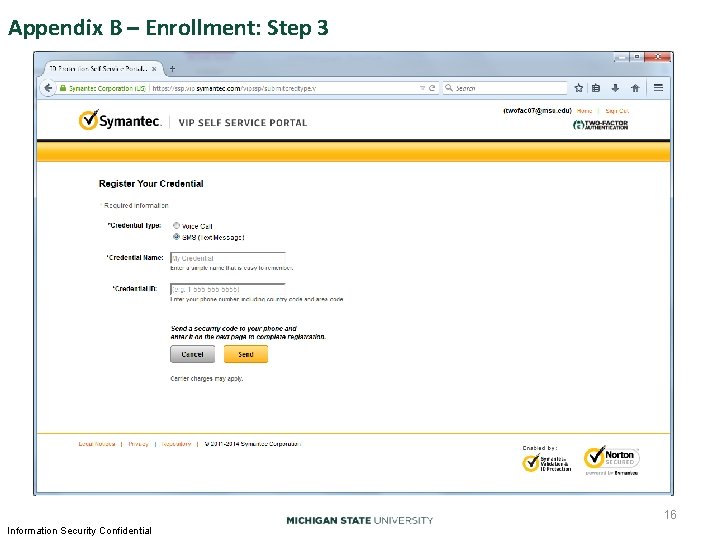Open a new browser tab
720x540 pixels.
tap(172, 69)
